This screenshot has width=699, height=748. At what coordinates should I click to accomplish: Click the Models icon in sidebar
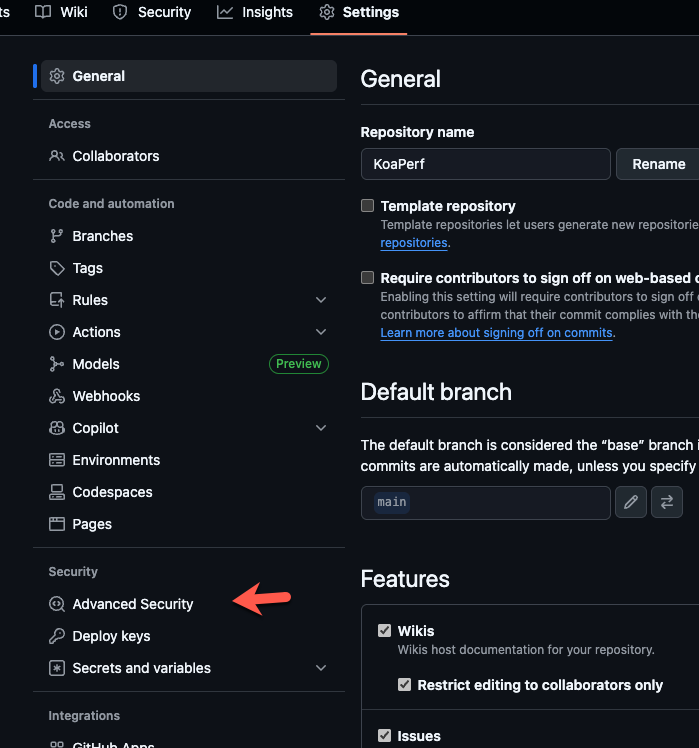click(57, 364)
